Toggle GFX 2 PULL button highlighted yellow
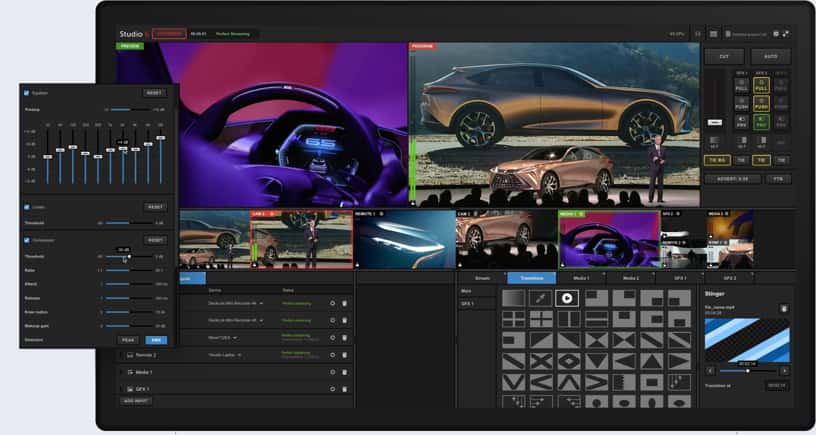The height and width of the screenshot is (435, 816). 761,86
